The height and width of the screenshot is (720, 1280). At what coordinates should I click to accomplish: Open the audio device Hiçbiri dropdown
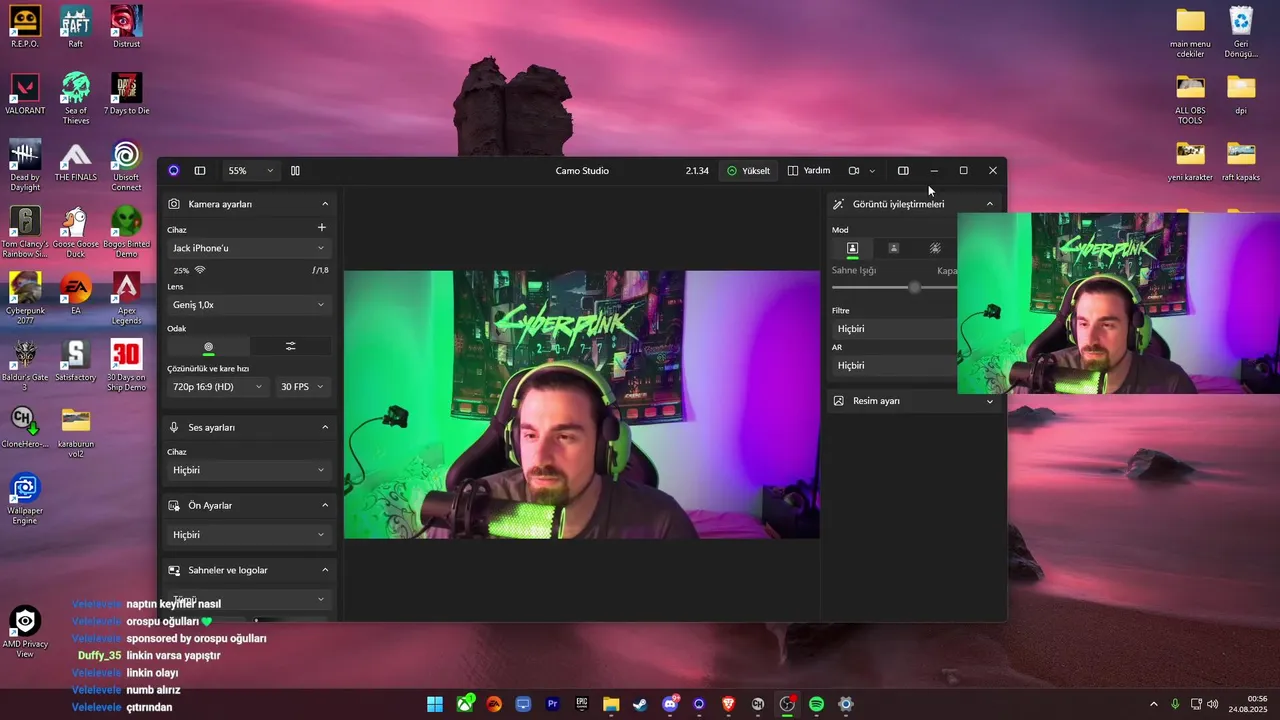click(249, 470)
